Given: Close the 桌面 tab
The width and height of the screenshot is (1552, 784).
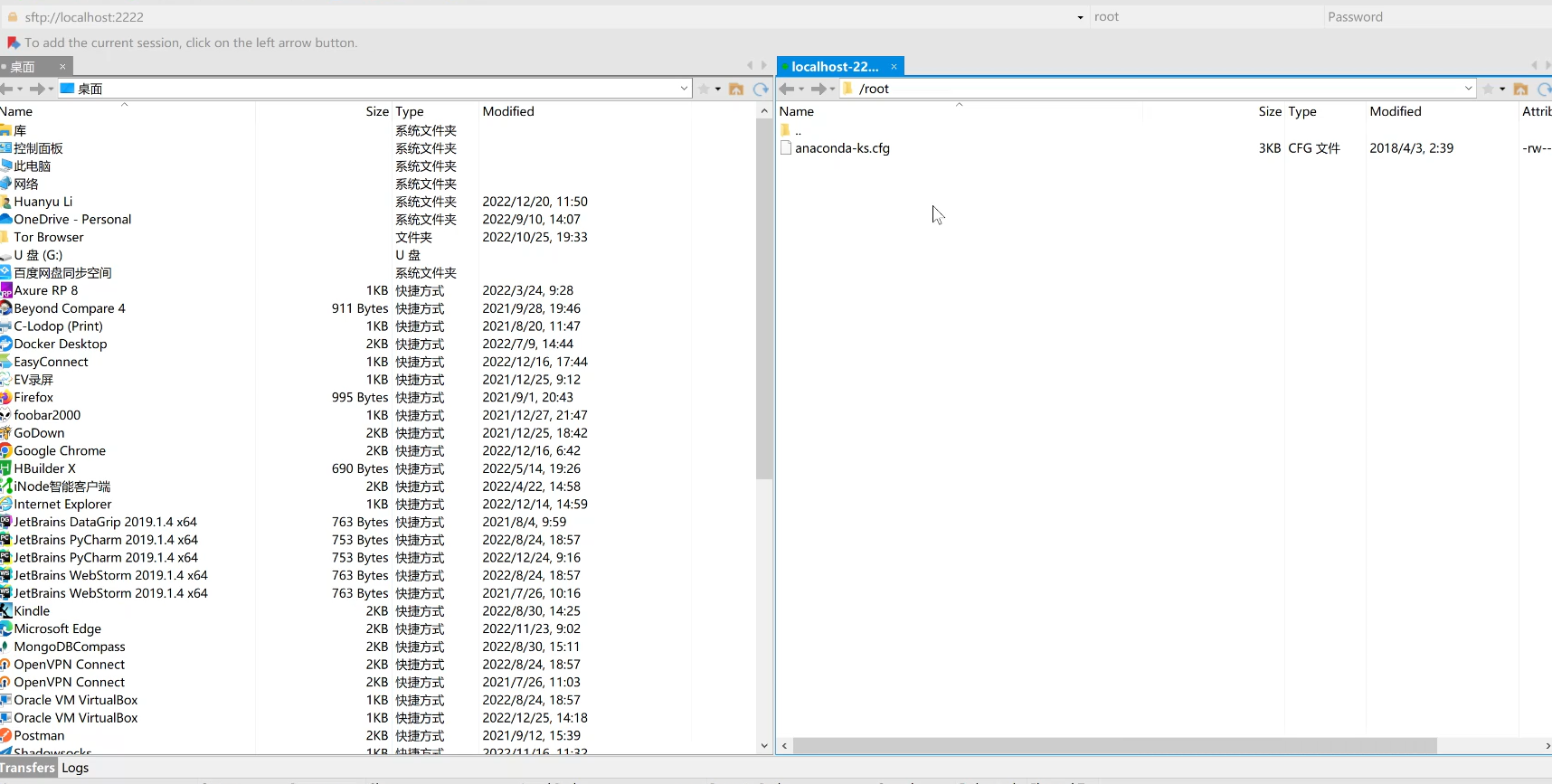Looking at the screenshot, I should (62, 66).
